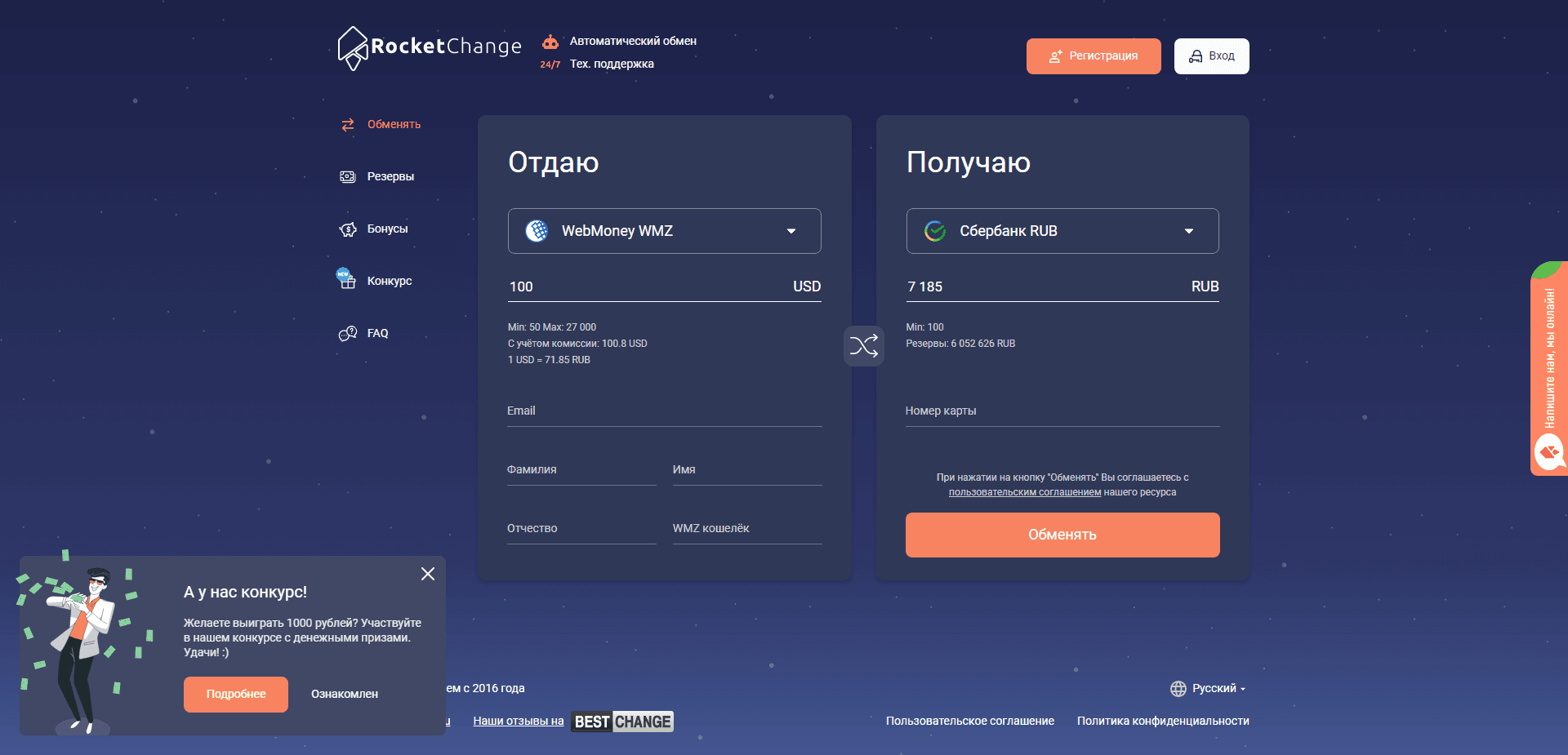The width and height of the screenshot is (1568, 755).
Task: Click the 24/7 robot support icon
Action: (x=550, y=40)
